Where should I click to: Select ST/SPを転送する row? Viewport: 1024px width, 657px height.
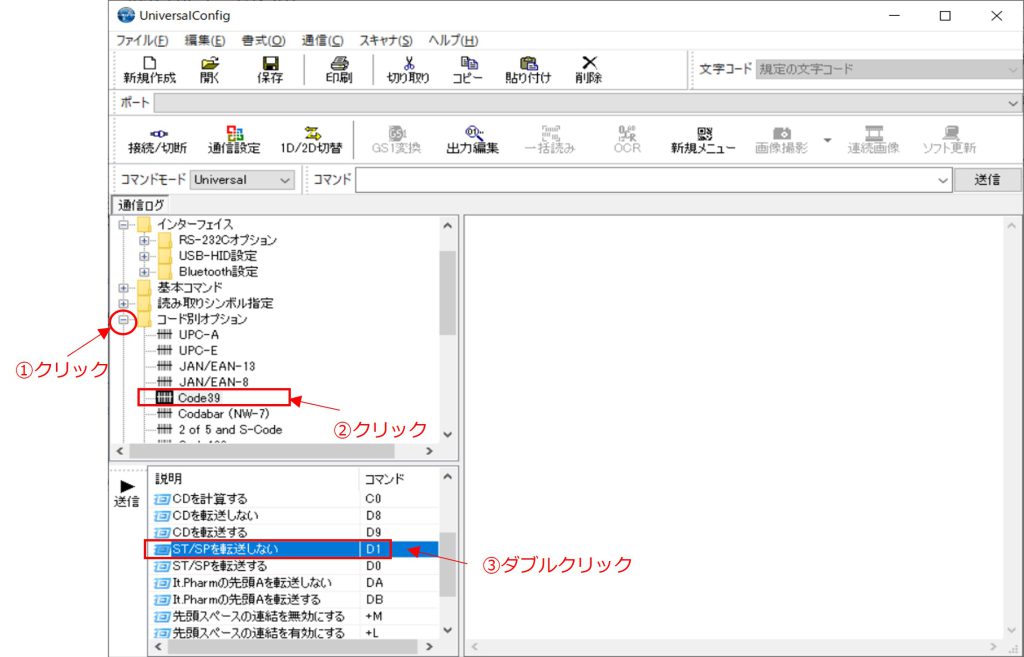tap(294, 566)
